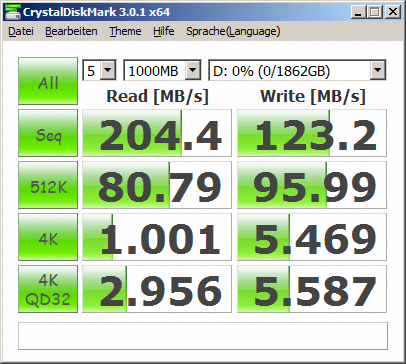
Task: Select the 512K write result 95.99
Action: [x=312, y=185]
